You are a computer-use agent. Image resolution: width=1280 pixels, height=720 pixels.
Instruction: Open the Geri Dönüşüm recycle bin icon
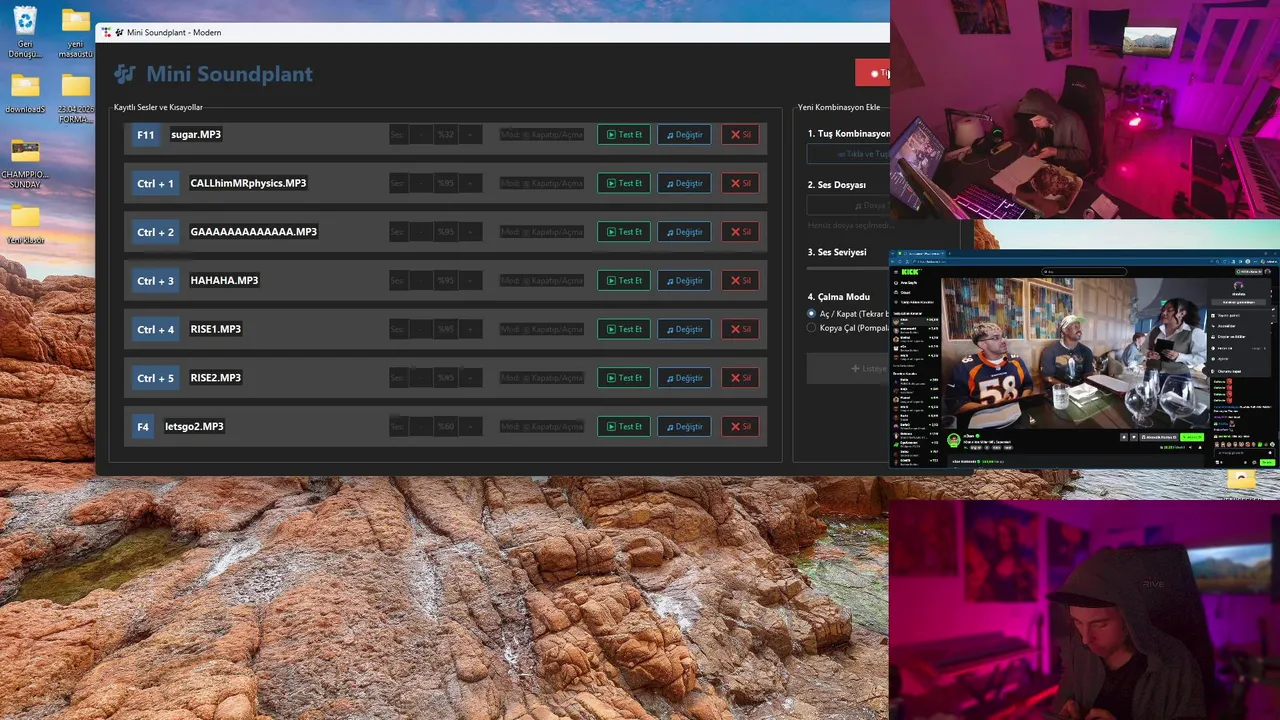tap(25, 31)
